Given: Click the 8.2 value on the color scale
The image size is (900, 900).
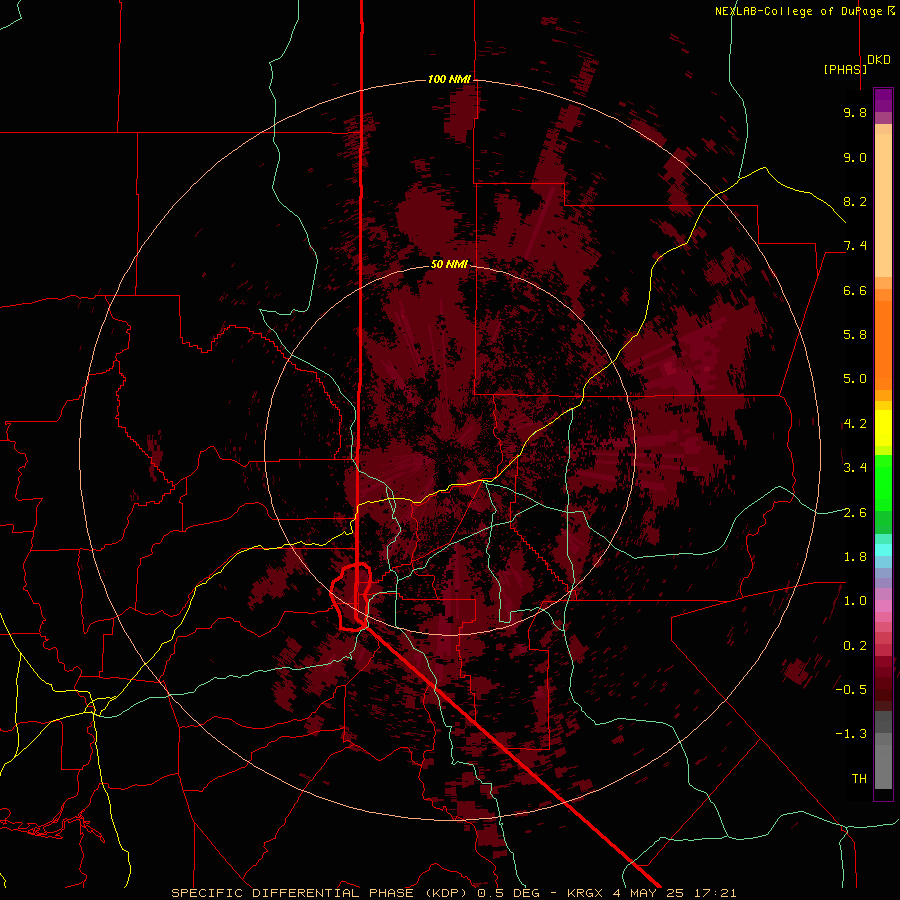Looking at the screenshot, I should point(855,201).
